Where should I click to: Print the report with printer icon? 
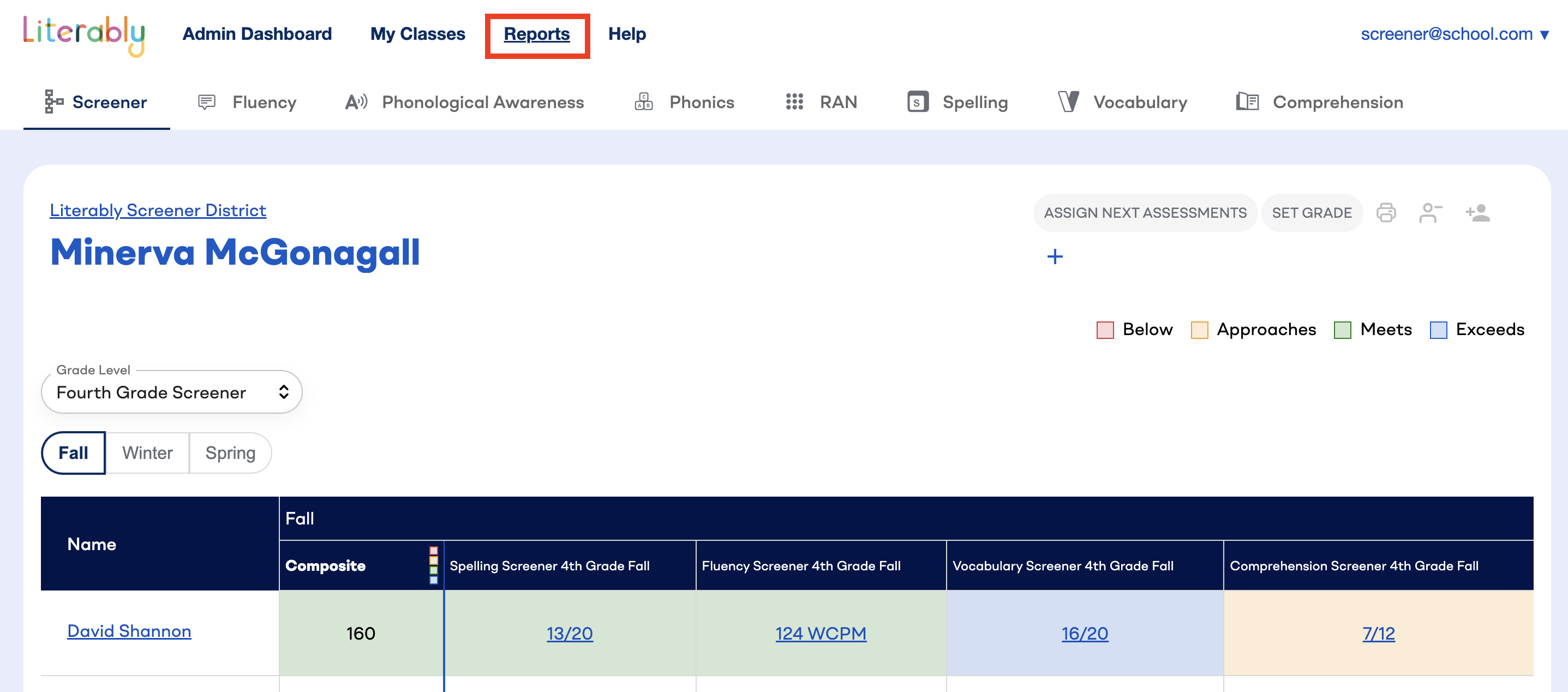coord(1386,213)
